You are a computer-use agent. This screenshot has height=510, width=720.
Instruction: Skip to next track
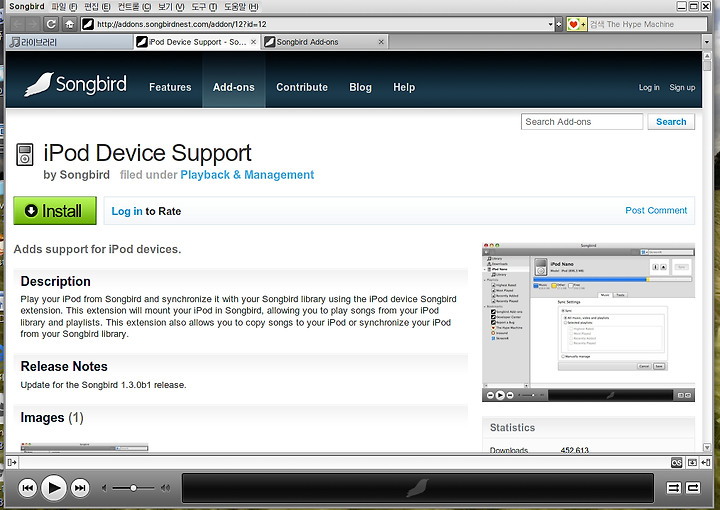coord(80,488)
